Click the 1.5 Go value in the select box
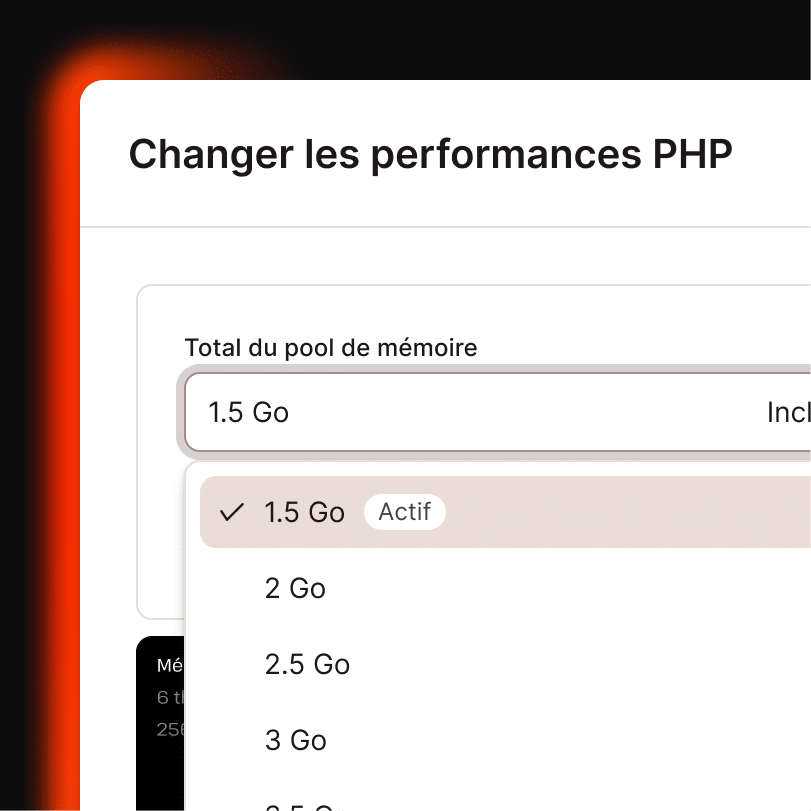Viewport: 811px width, 811px height. coord(248,412)
